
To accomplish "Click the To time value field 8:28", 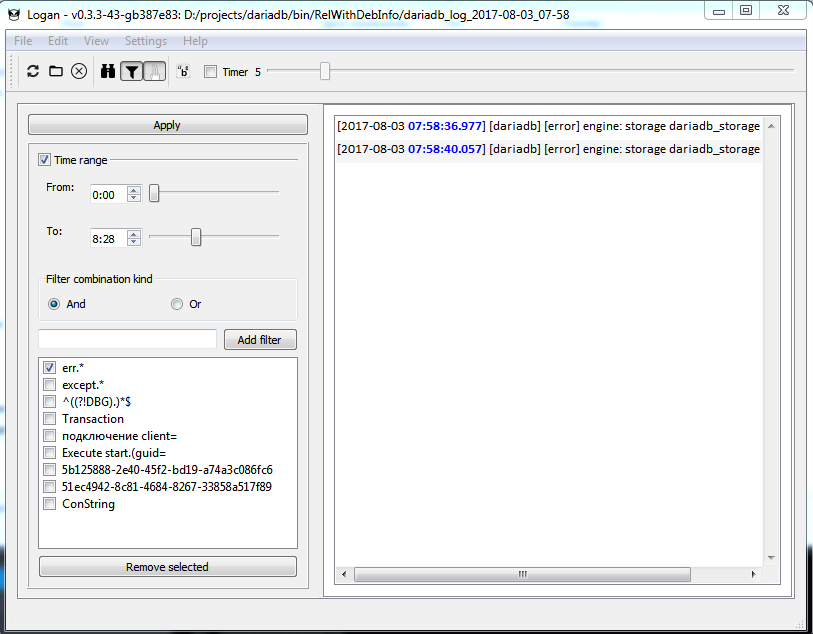I will [109, 238].
